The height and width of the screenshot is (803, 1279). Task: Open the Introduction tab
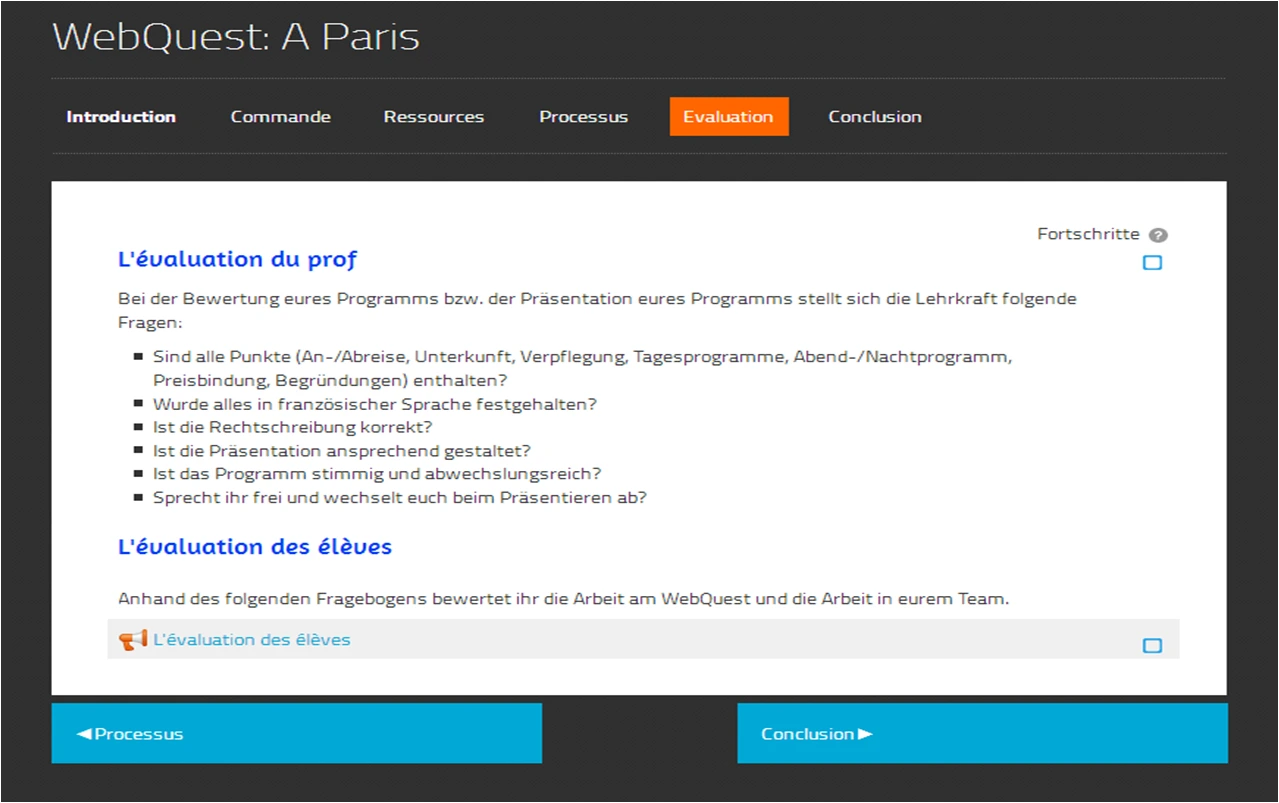click(x=121, y=117)
